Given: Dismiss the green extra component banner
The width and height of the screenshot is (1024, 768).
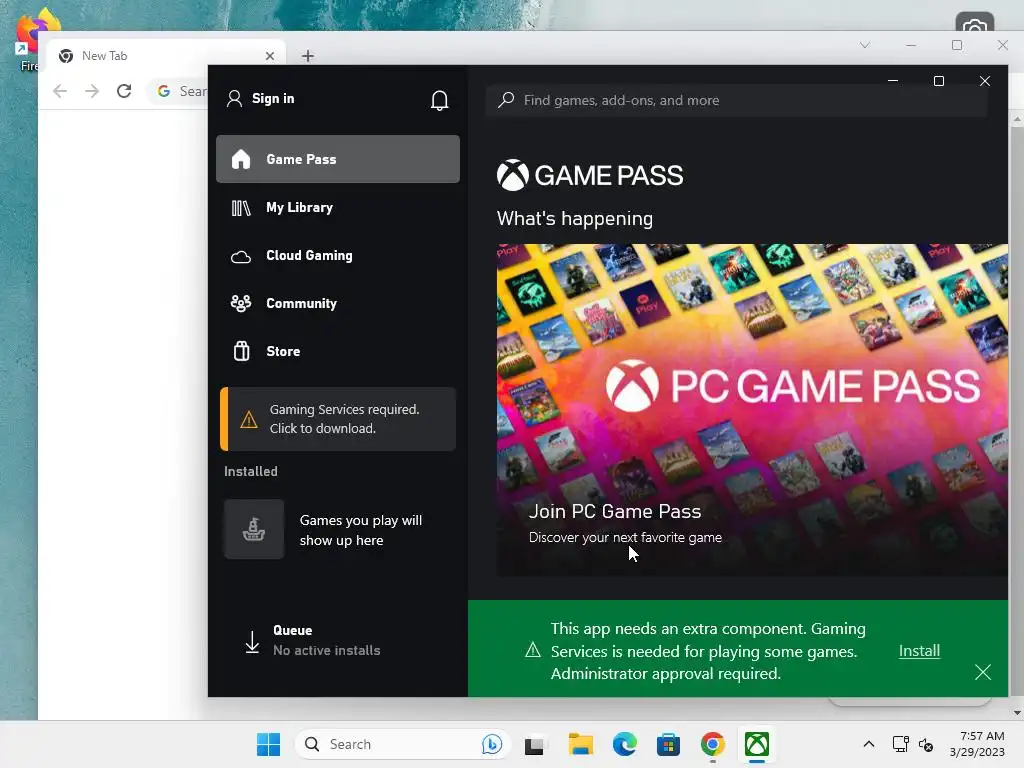Looking at the screenshot, I should (982, 672).
